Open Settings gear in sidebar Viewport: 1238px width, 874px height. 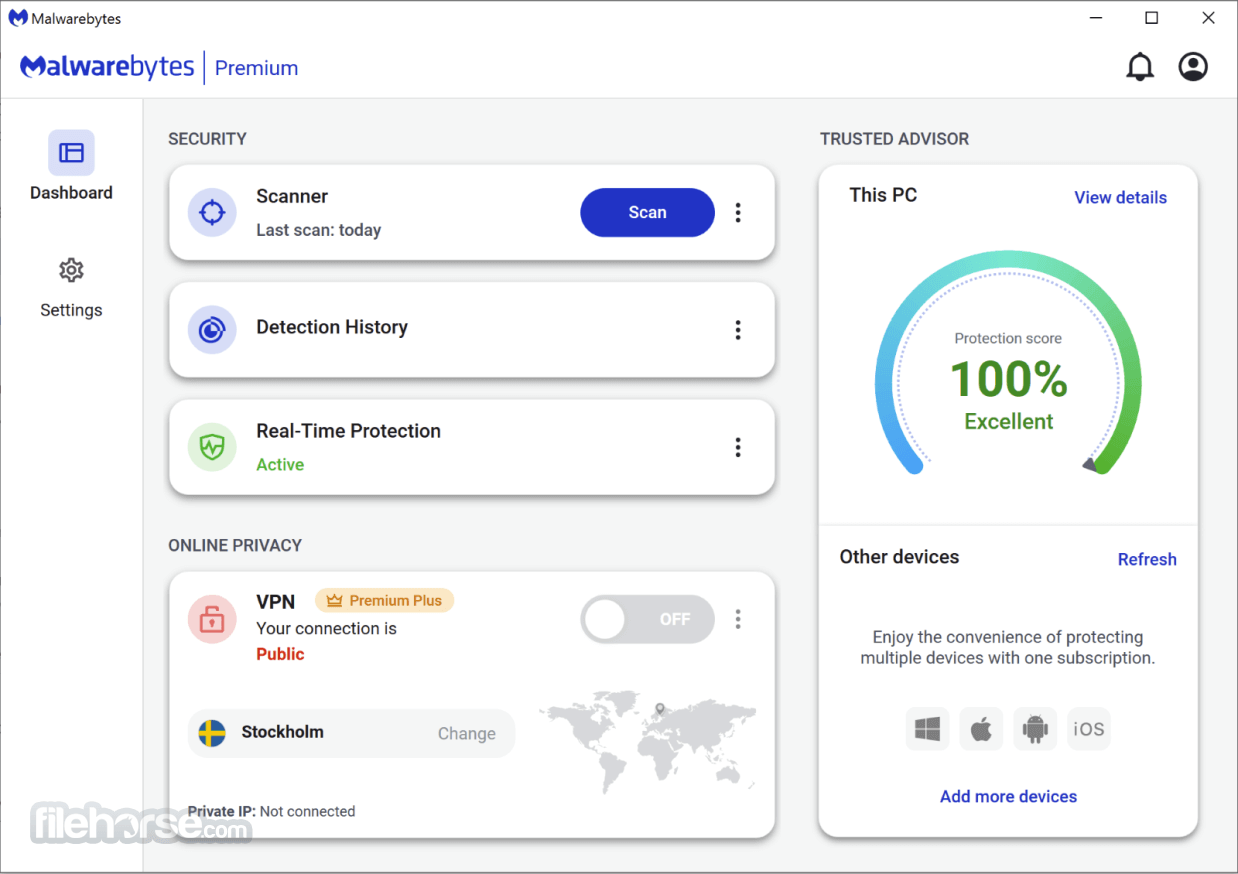click(71, 270)
